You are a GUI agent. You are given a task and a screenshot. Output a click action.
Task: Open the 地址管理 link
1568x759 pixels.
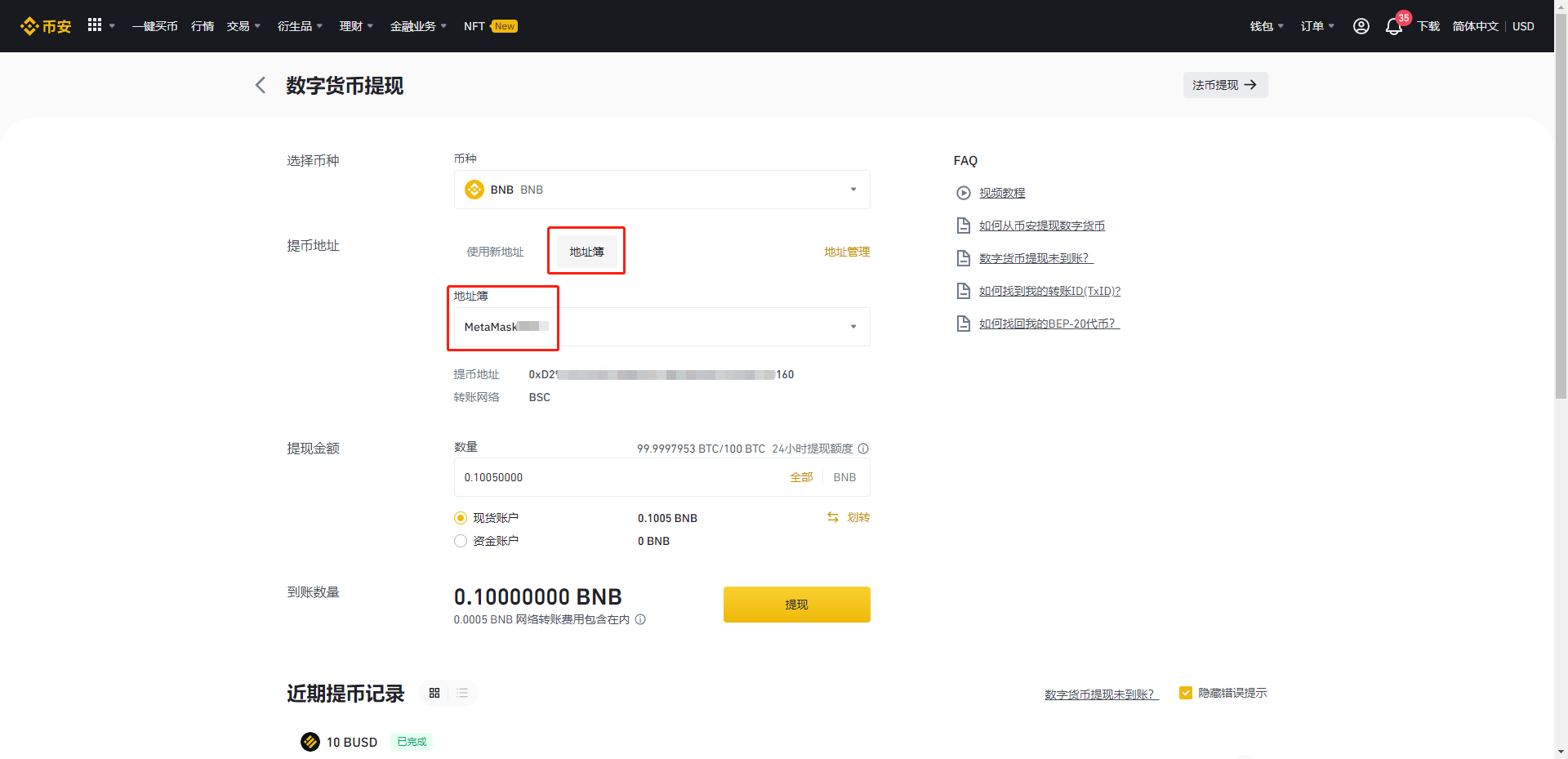coord(847,252)
